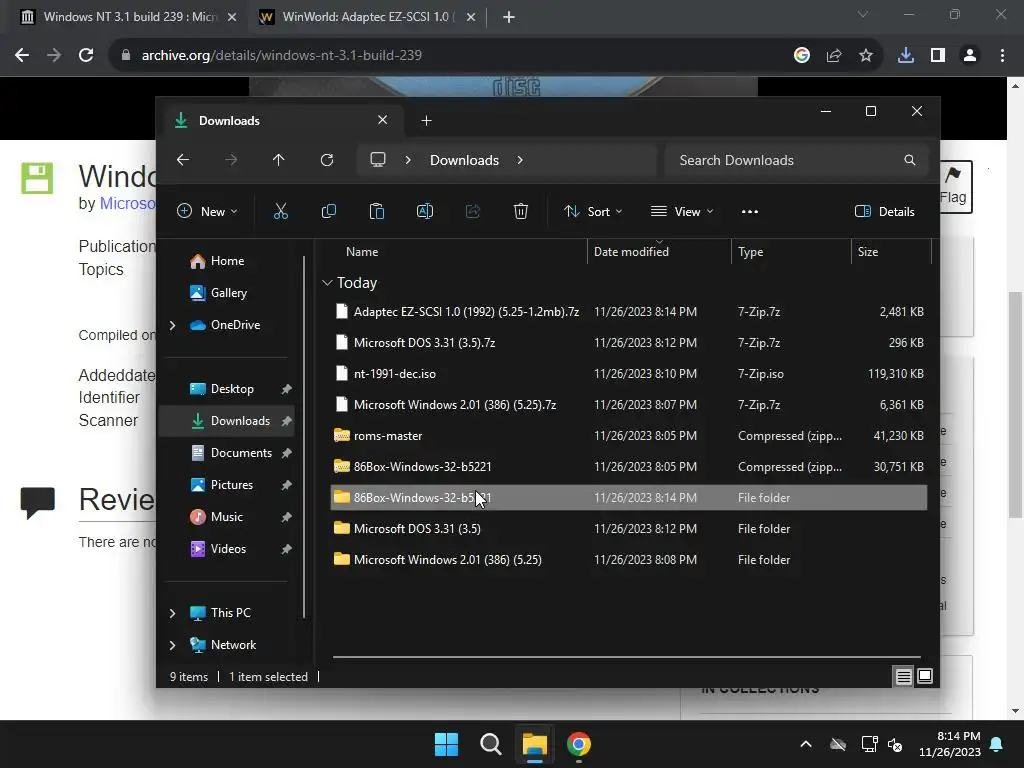Switch to details list view icon in status bar
The height and width of the screenshot is (768, 1024).
pos(903,677)
